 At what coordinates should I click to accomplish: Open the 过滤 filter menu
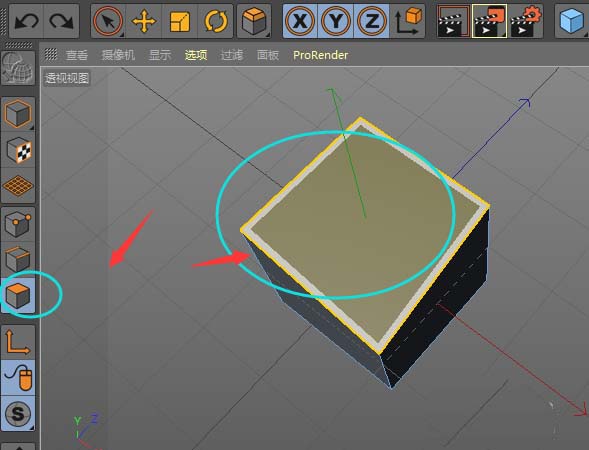[232, 55]
